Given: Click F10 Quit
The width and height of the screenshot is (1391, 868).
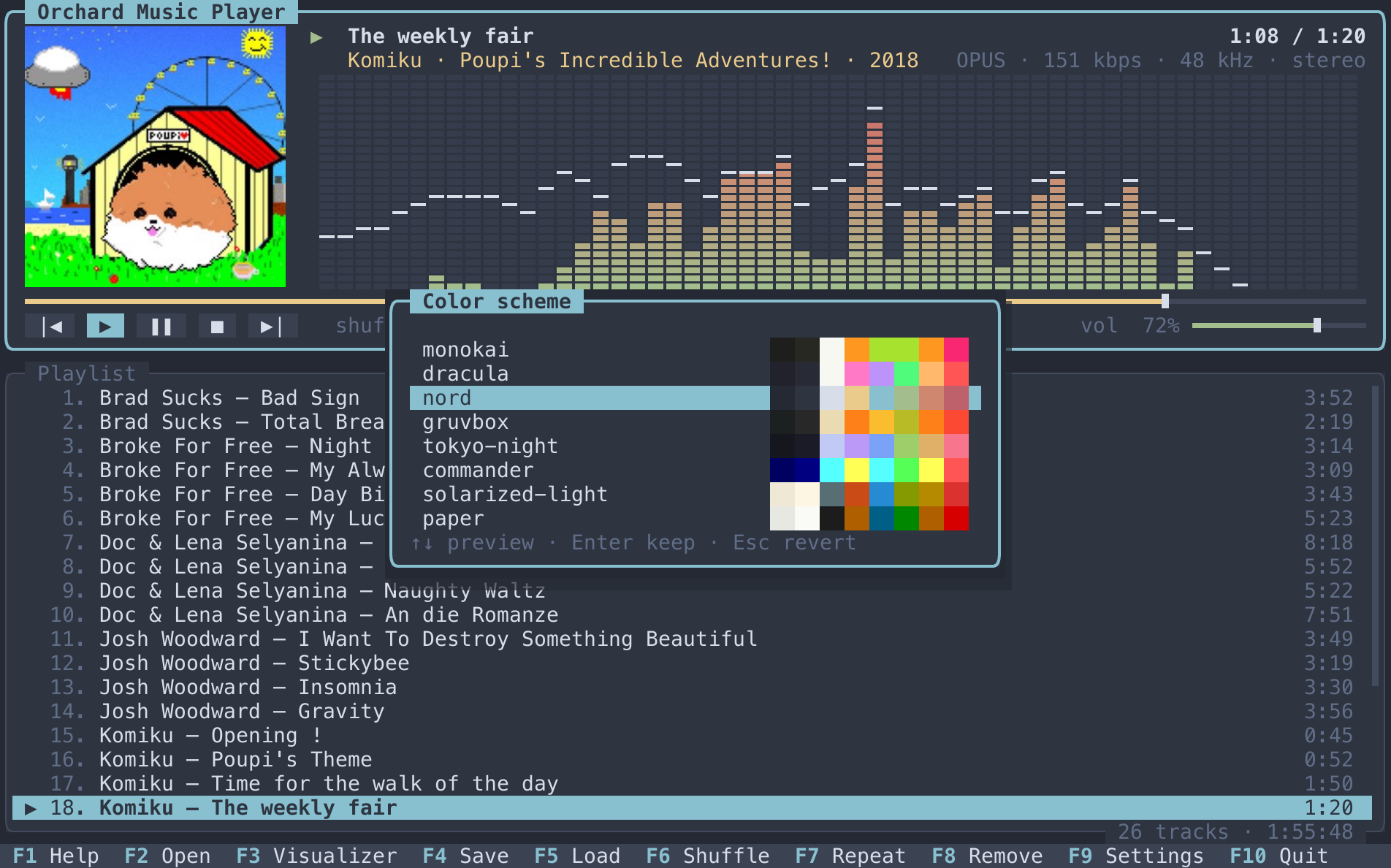Looking at the screenshot, I should coord(1279,856).
